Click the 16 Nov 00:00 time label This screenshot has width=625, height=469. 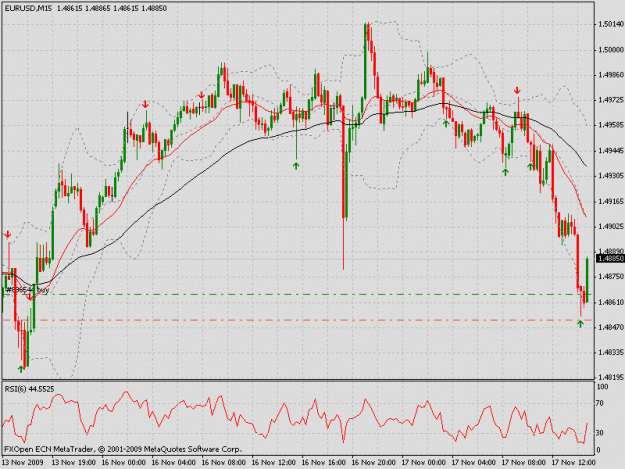click(x=124, y=463)
